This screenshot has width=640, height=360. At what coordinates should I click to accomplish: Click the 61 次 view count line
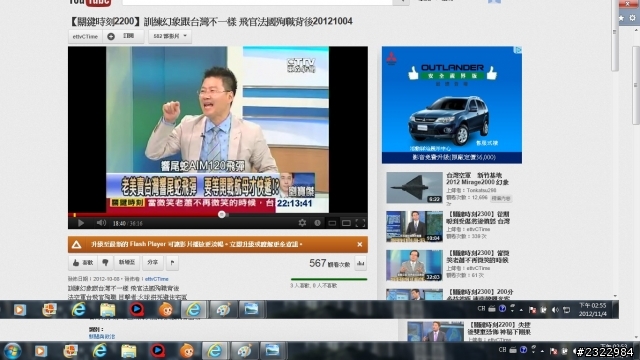click(x=465, y=276)
